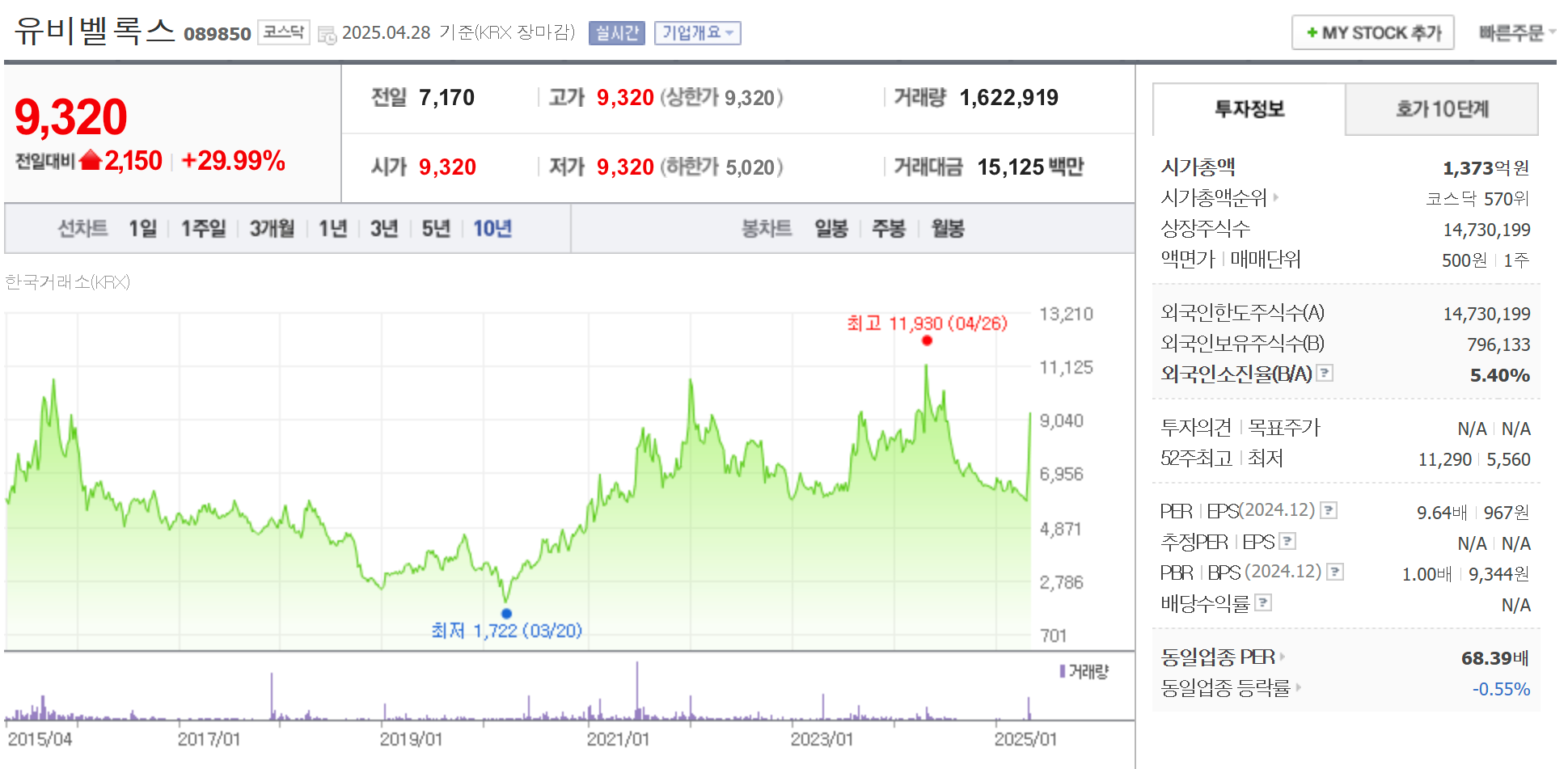Open help icon next to 배당수익률
The height and width of the screenshot is (769, 1568).
click(1263, 602)
